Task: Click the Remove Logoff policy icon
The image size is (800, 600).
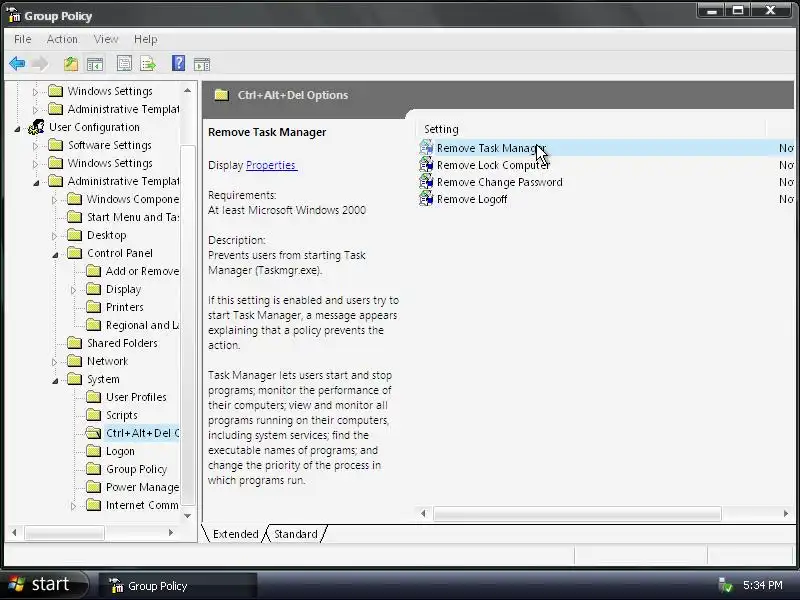Action: coord(426,198)
